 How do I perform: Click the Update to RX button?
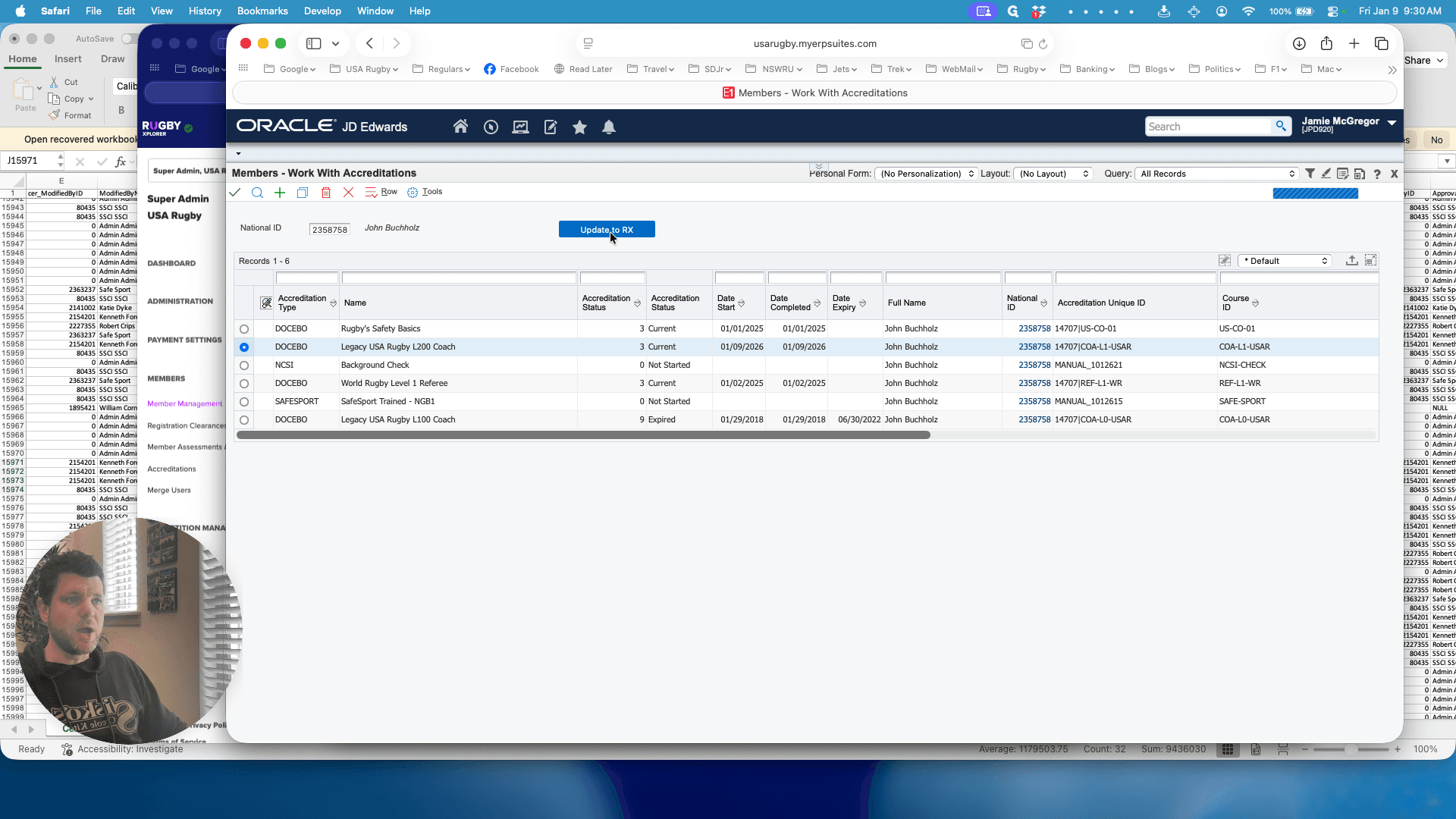click(607, 230)
